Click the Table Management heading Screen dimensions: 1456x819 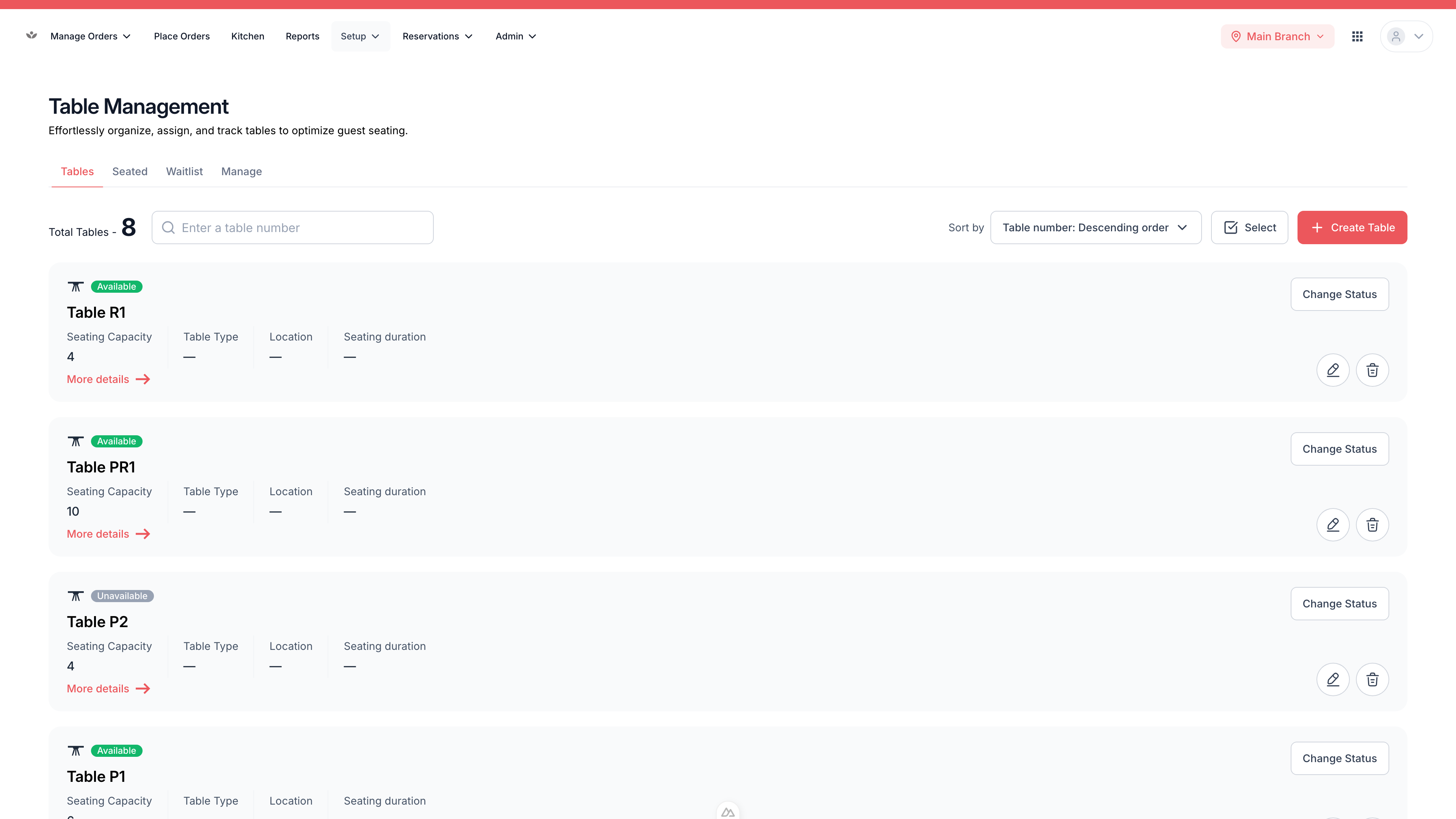(138, 106)
